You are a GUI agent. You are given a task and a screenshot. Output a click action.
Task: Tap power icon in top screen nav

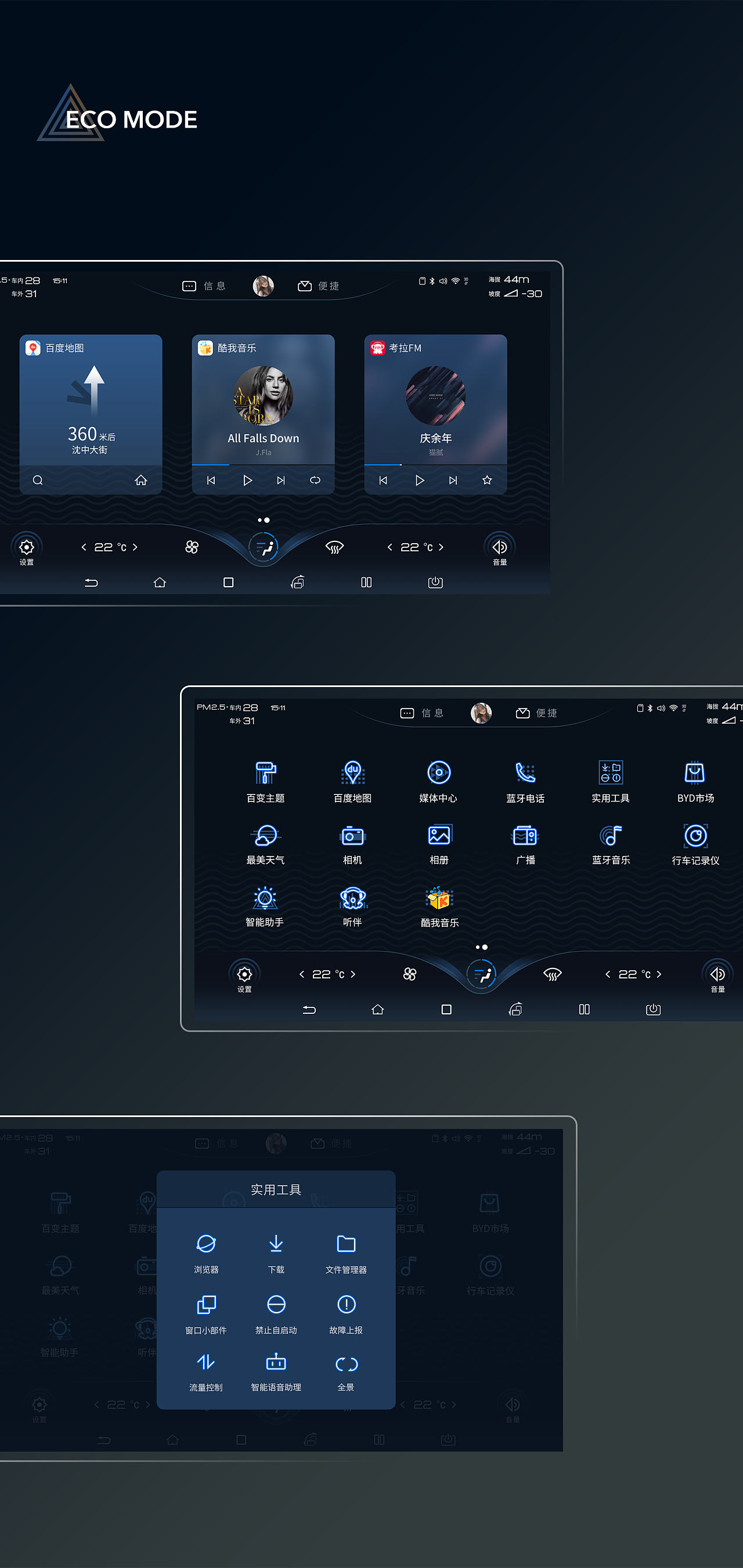tap(435, 583)
